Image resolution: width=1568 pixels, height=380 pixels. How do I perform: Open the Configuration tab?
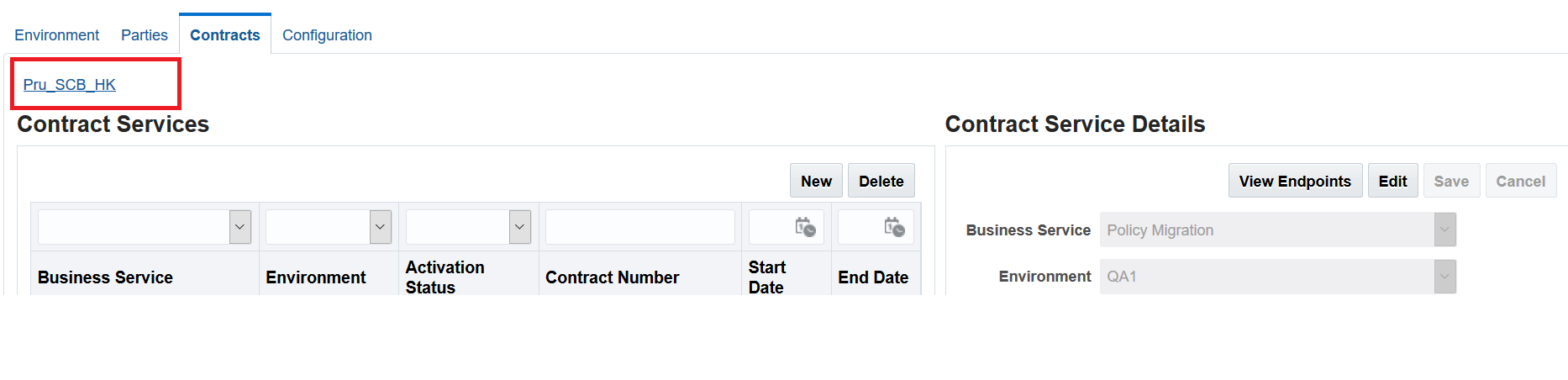click(327, 35)
